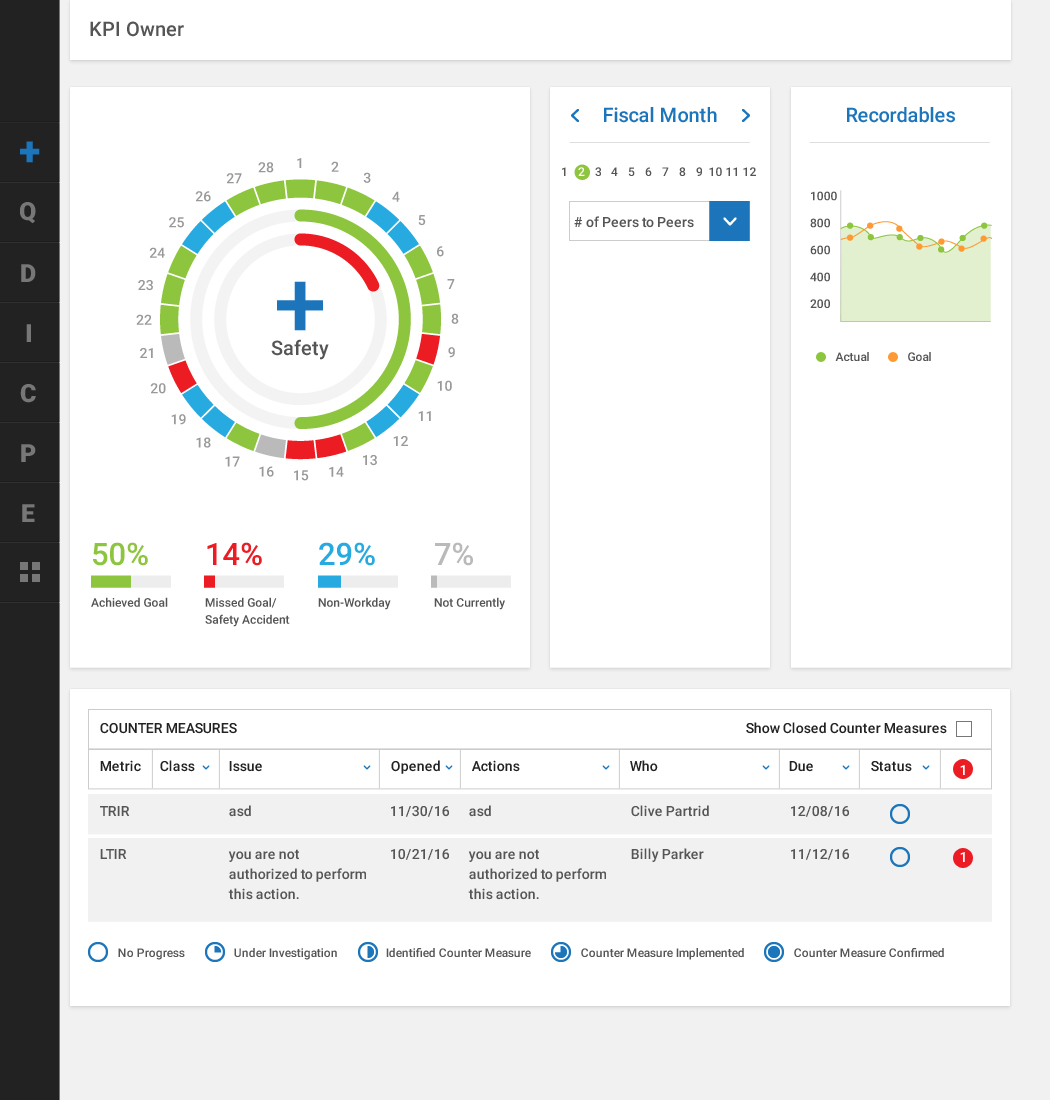Click the red day 9 segment on ring
The height and width of the screenshot is (1100, 1050).
[x=428, y=349]
